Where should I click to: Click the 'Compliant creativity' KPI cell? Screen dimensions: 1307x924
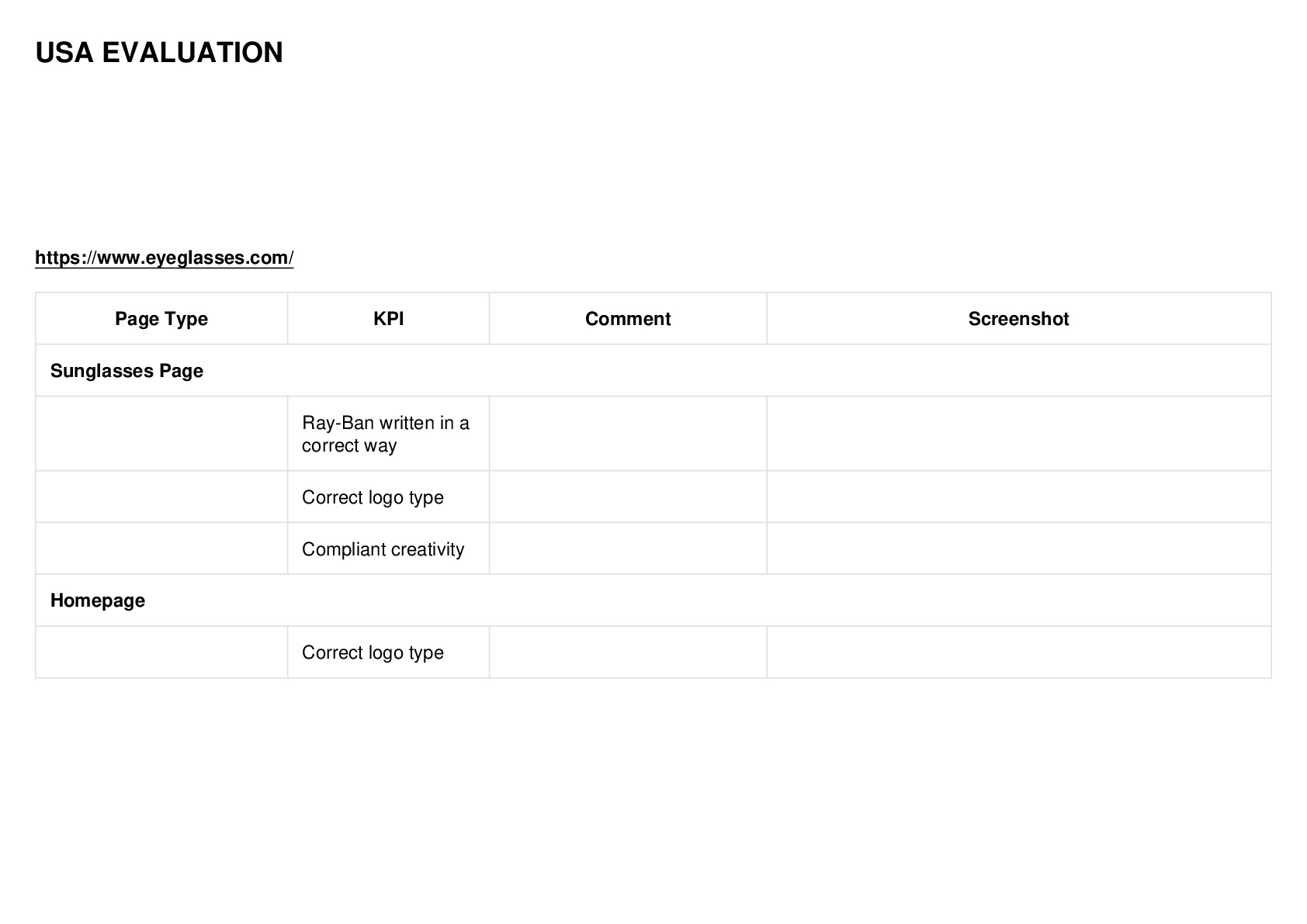(x=389, y=549)
